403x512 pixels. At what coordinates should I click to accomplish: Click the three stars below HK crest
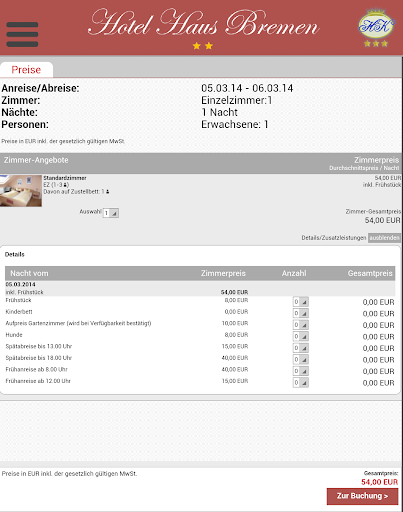coord(376,44)
